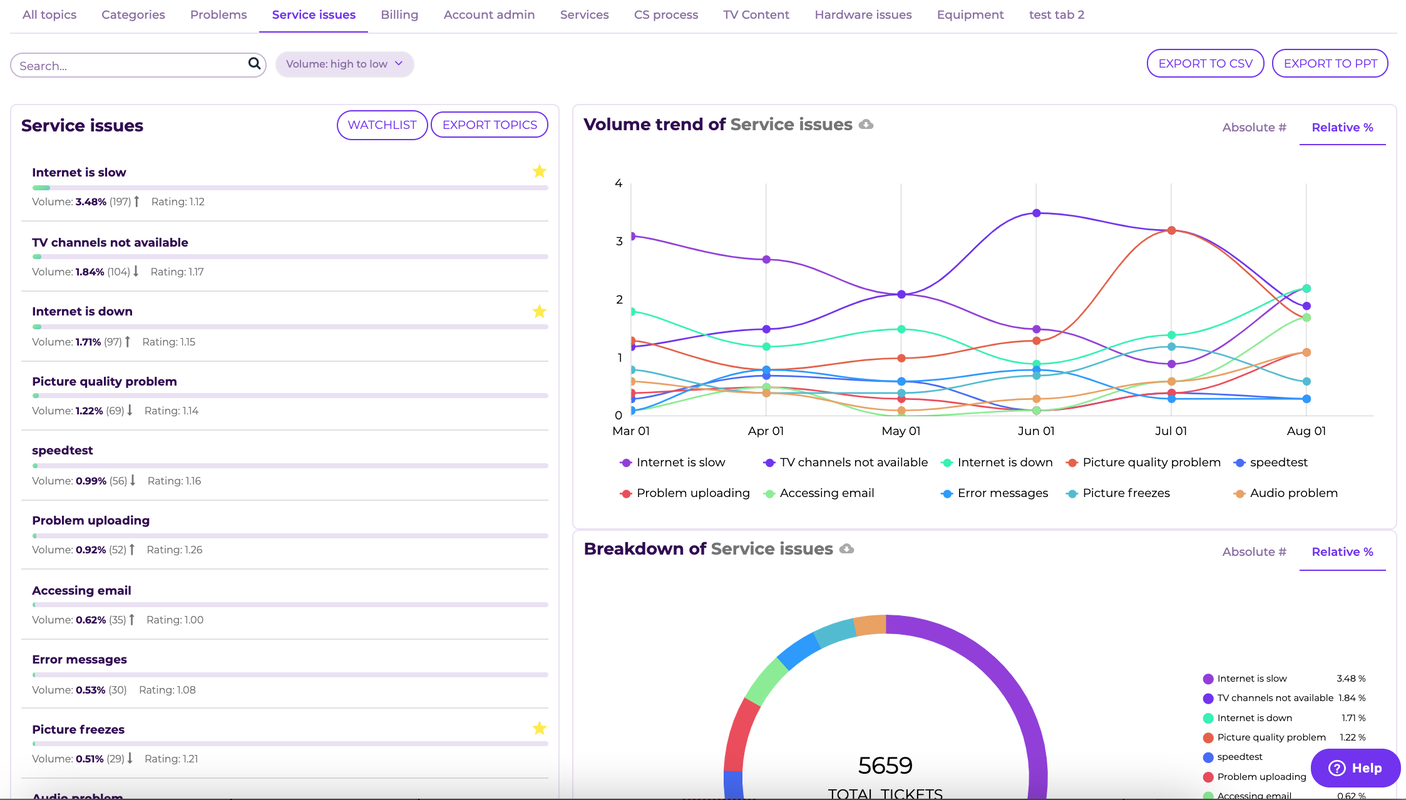Select Relative % for Volume trend chart
Viewport: 1406px width, 800px height.
point(1342,128)
